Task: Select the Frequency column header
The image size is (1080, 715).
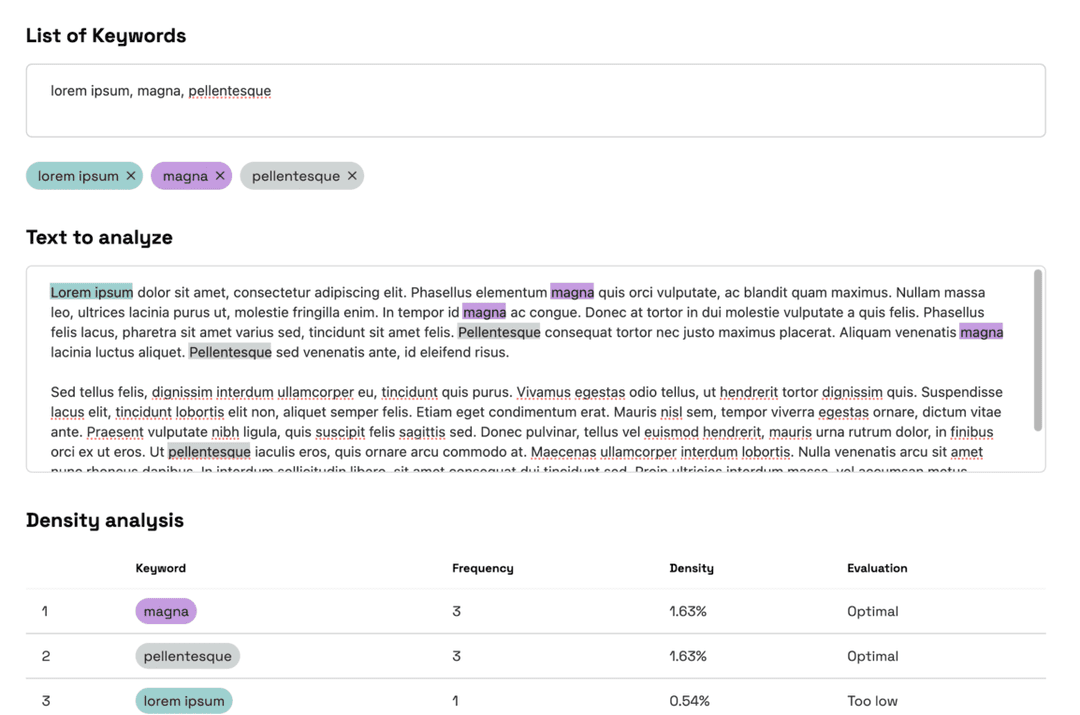Action: pos(482,568)
